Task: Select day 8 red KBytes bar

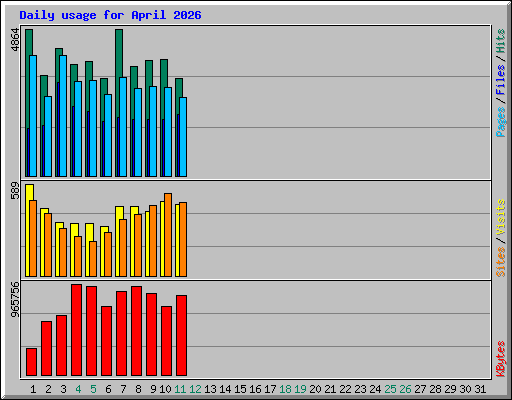Action: (x=136, y=331)
